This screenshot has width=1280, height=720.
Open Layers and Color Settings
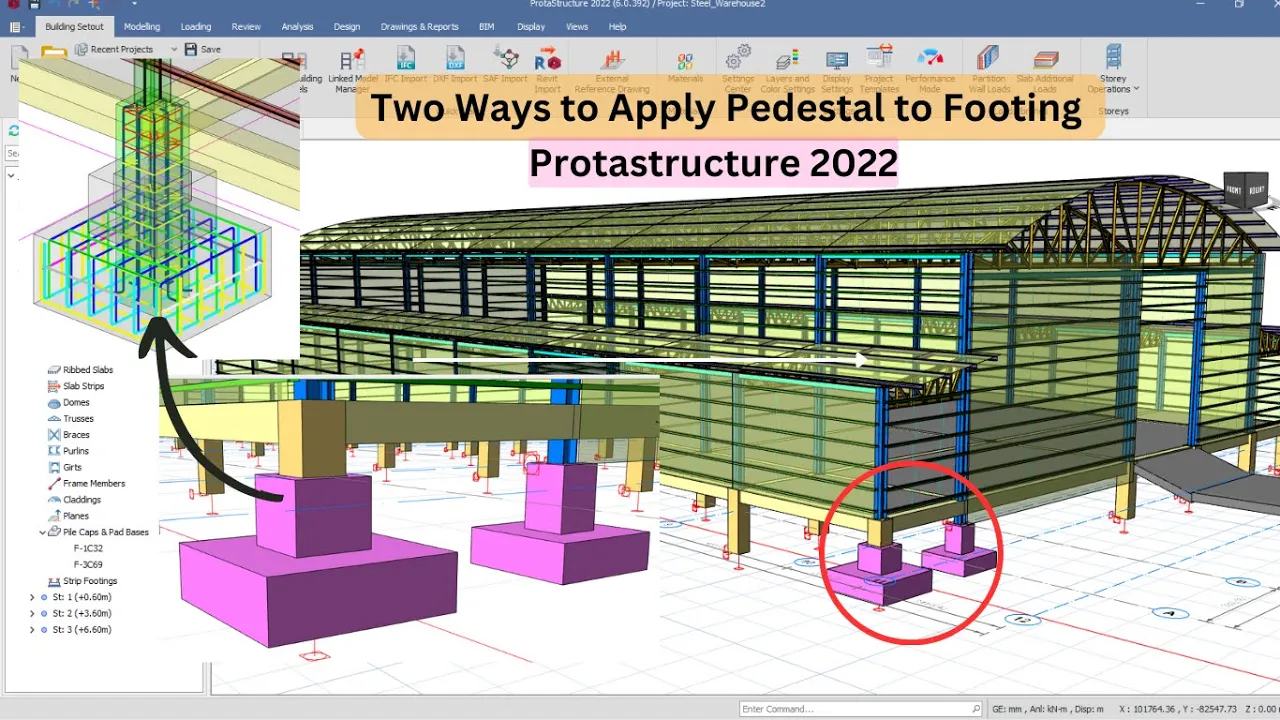[x=787, y=70]
